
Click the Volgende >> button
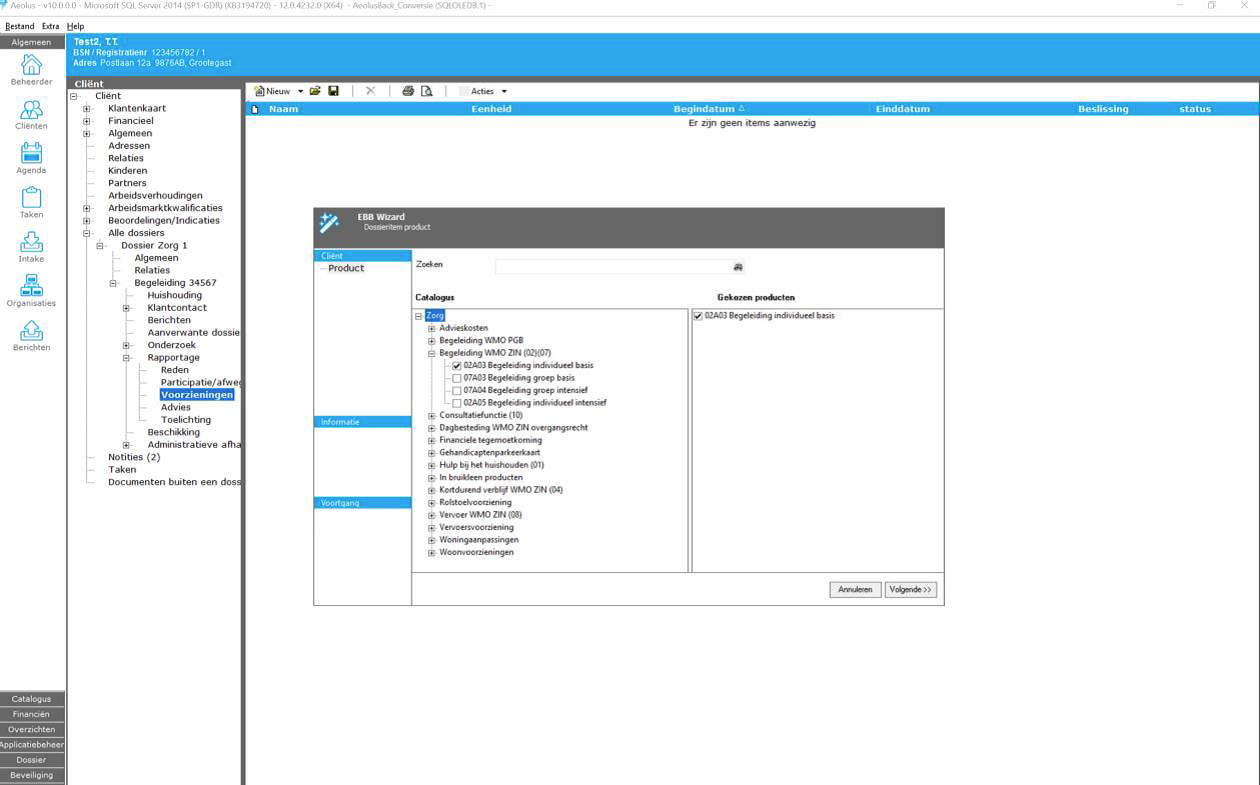(x=910, y=590)
